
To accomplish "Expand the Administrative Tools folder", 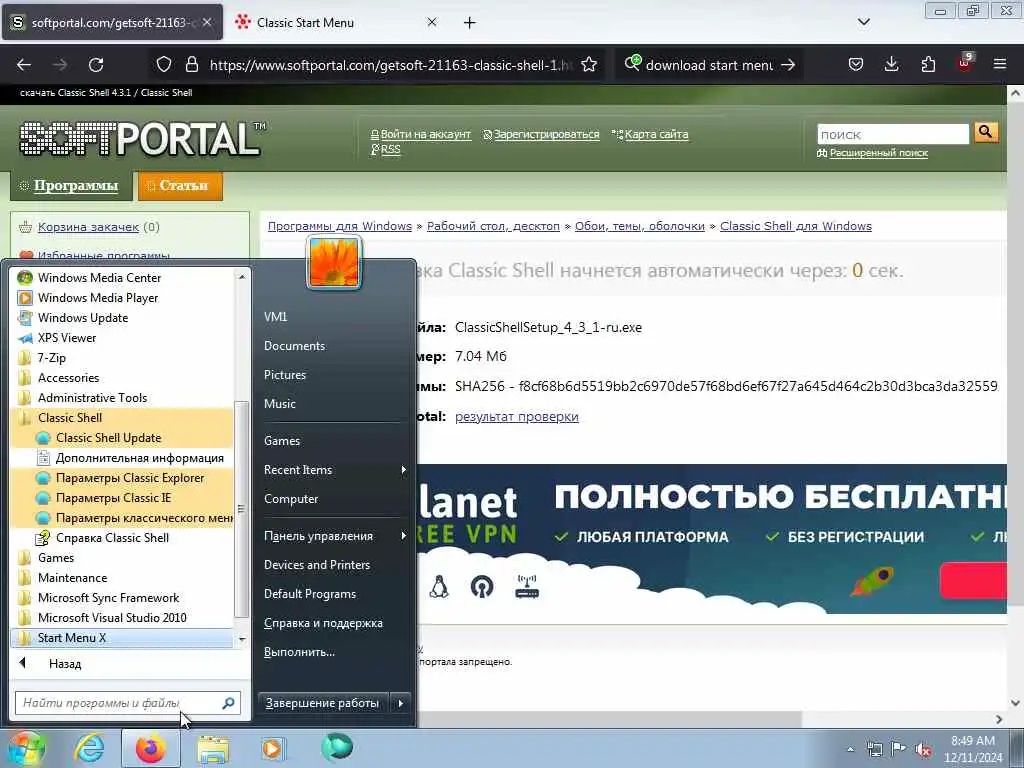I will (122, 398).
